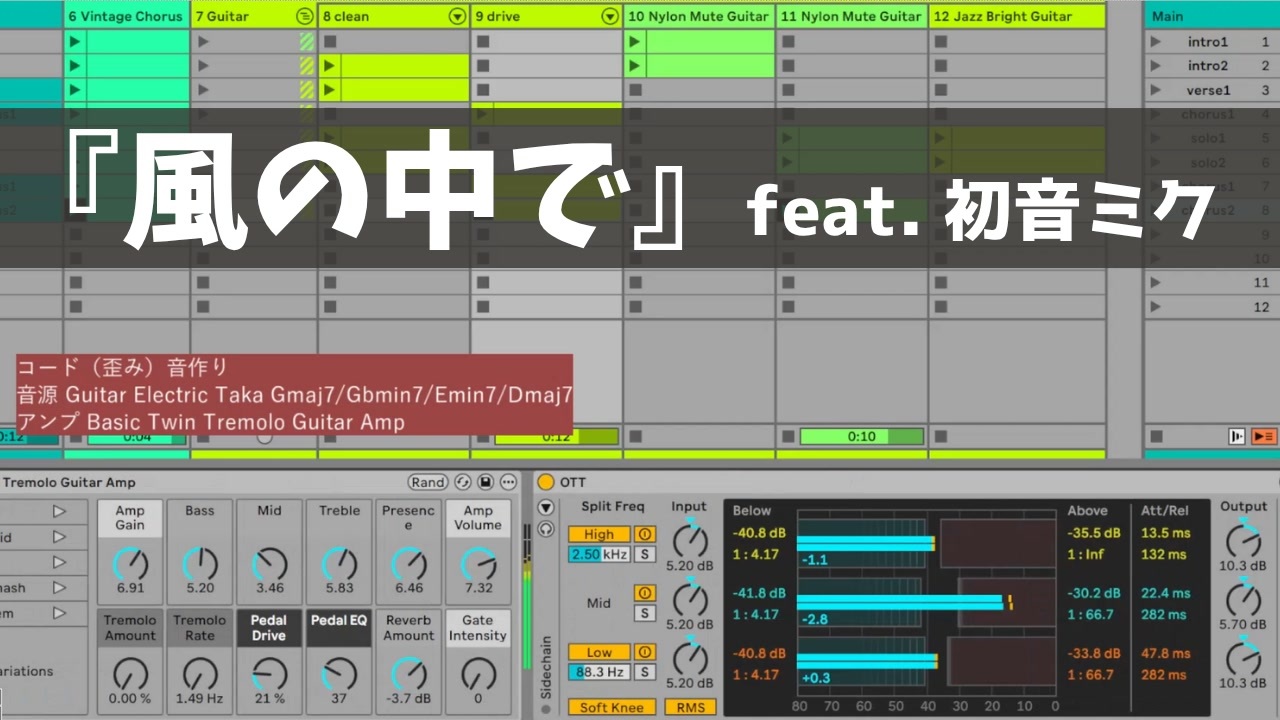Viewport: 1280px width, 720px height.
Task: Solo the High band with S button
Action: 645,554
